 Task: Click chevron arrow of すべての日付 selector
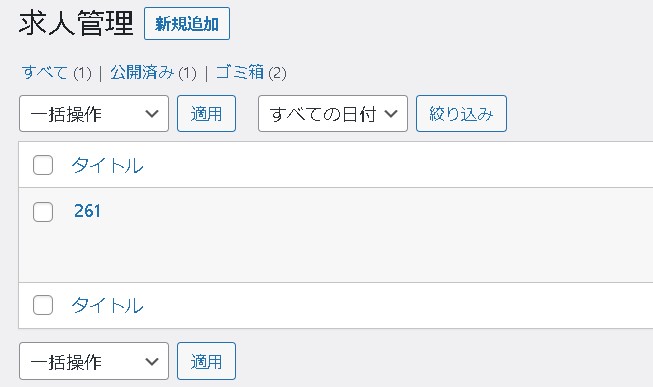coord(391,113)
